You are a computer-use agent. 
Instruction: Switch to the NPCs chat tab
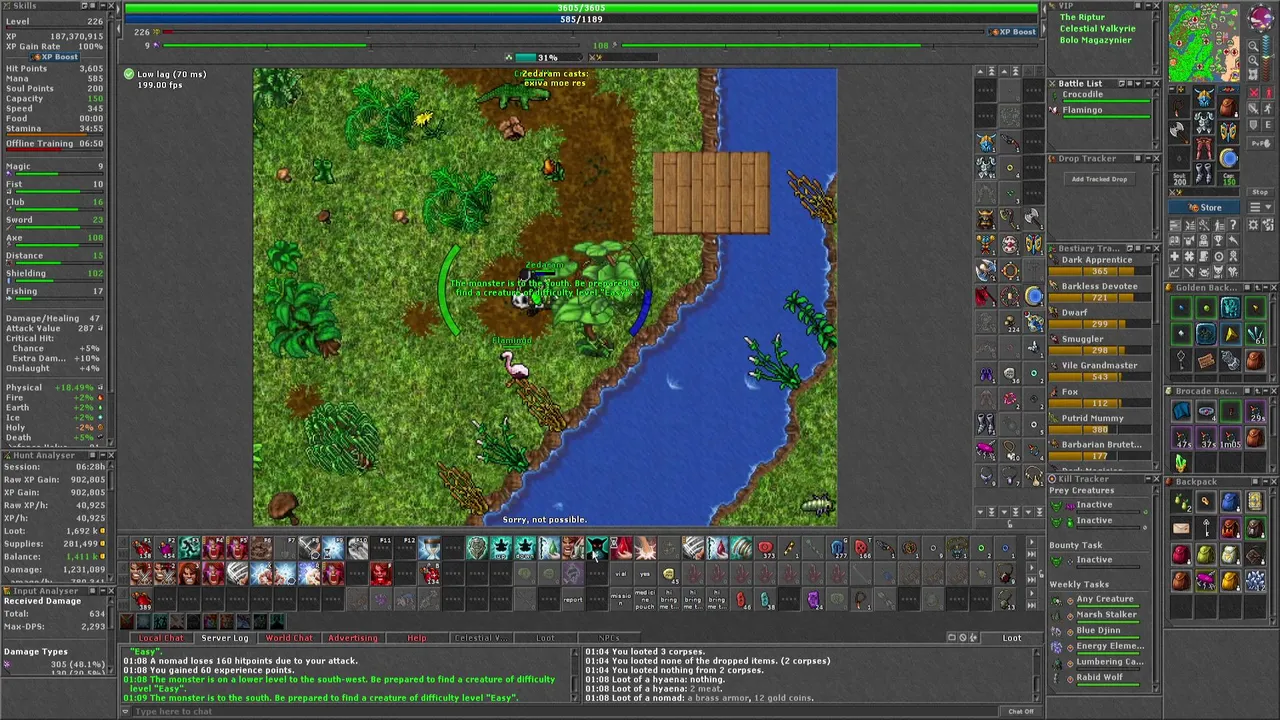coord(609,638)
